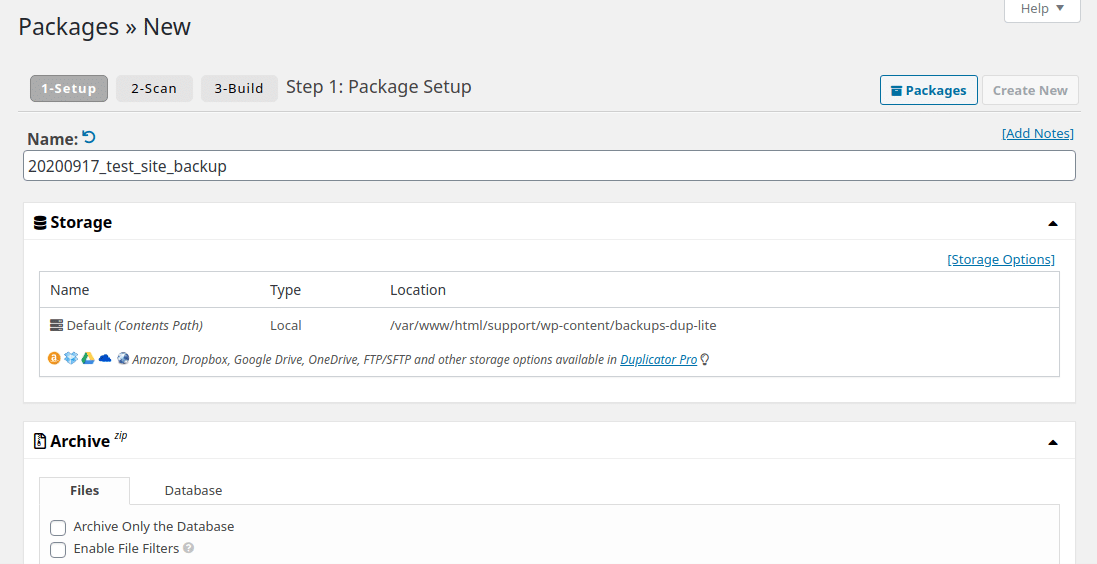Click the reset name undo icon
Image resolution: width=1097 pixels, height=564 pixels.
[89, 138]
